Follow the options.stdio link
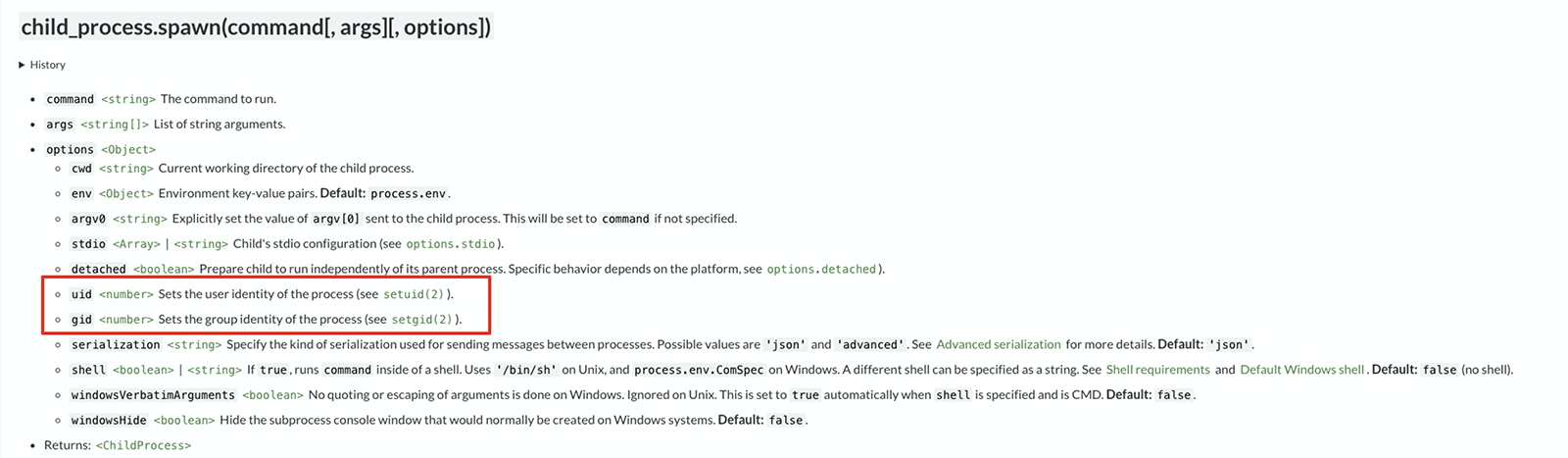 click(451, 244)
